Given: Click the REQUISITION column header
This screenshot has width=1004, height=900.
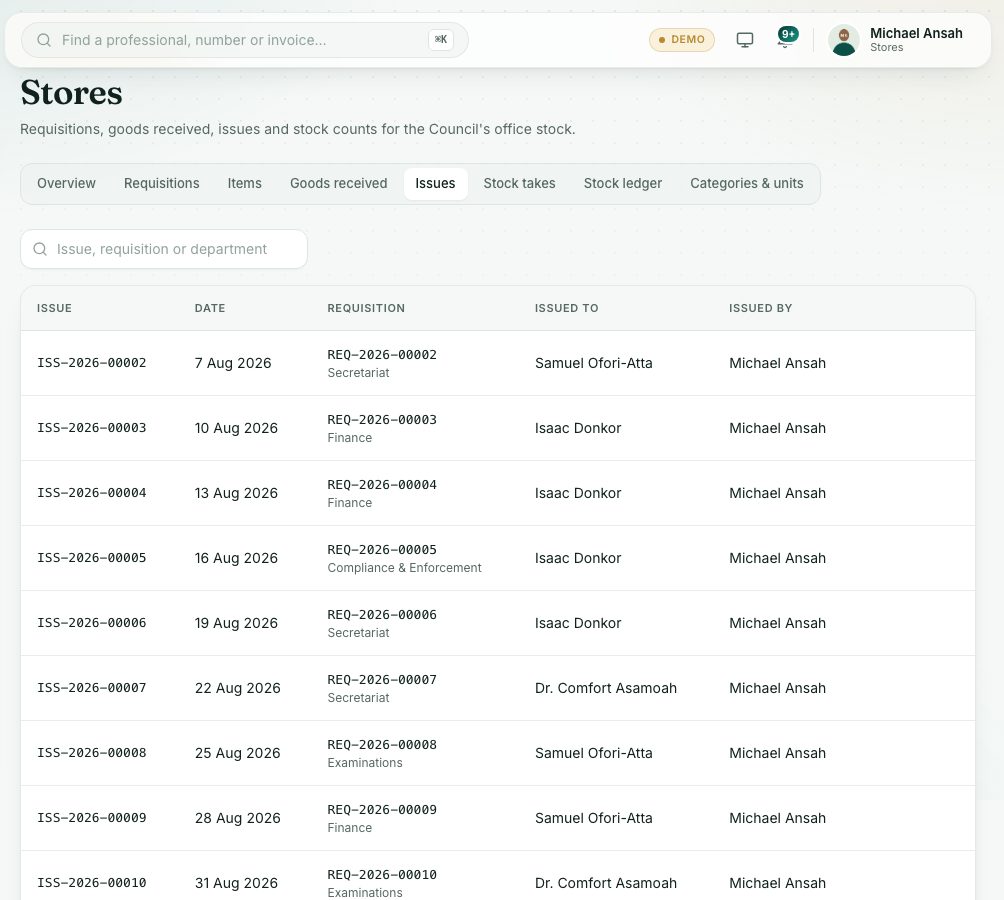Looking at the screenshot, I should click(366, 308).
